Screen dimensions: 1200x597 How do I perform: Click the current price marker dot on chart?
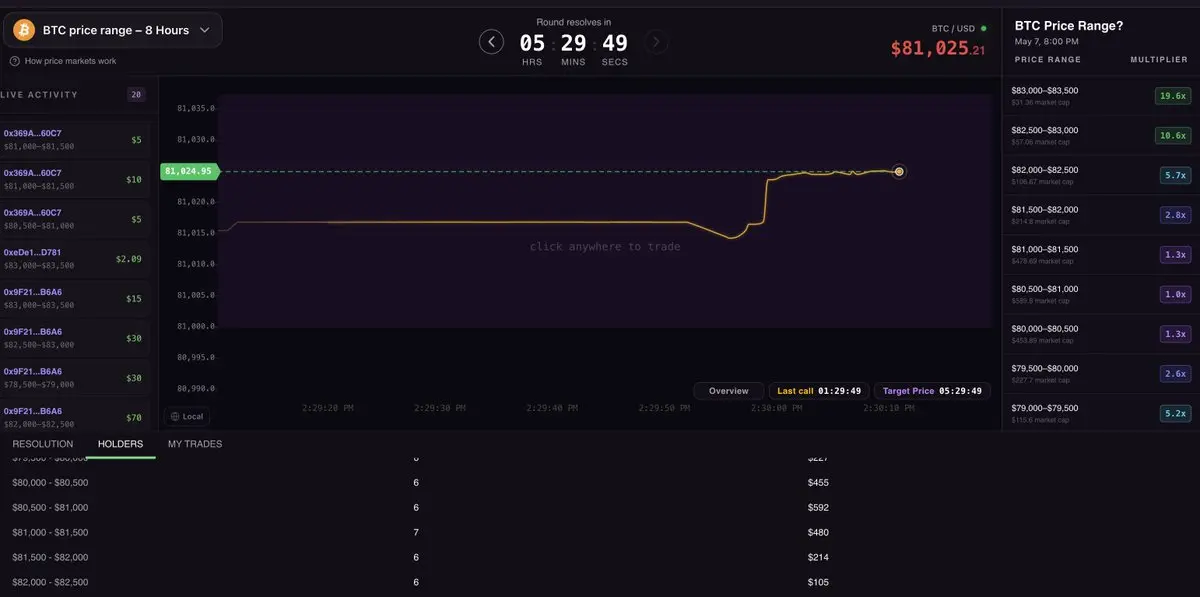coord(899,172)
